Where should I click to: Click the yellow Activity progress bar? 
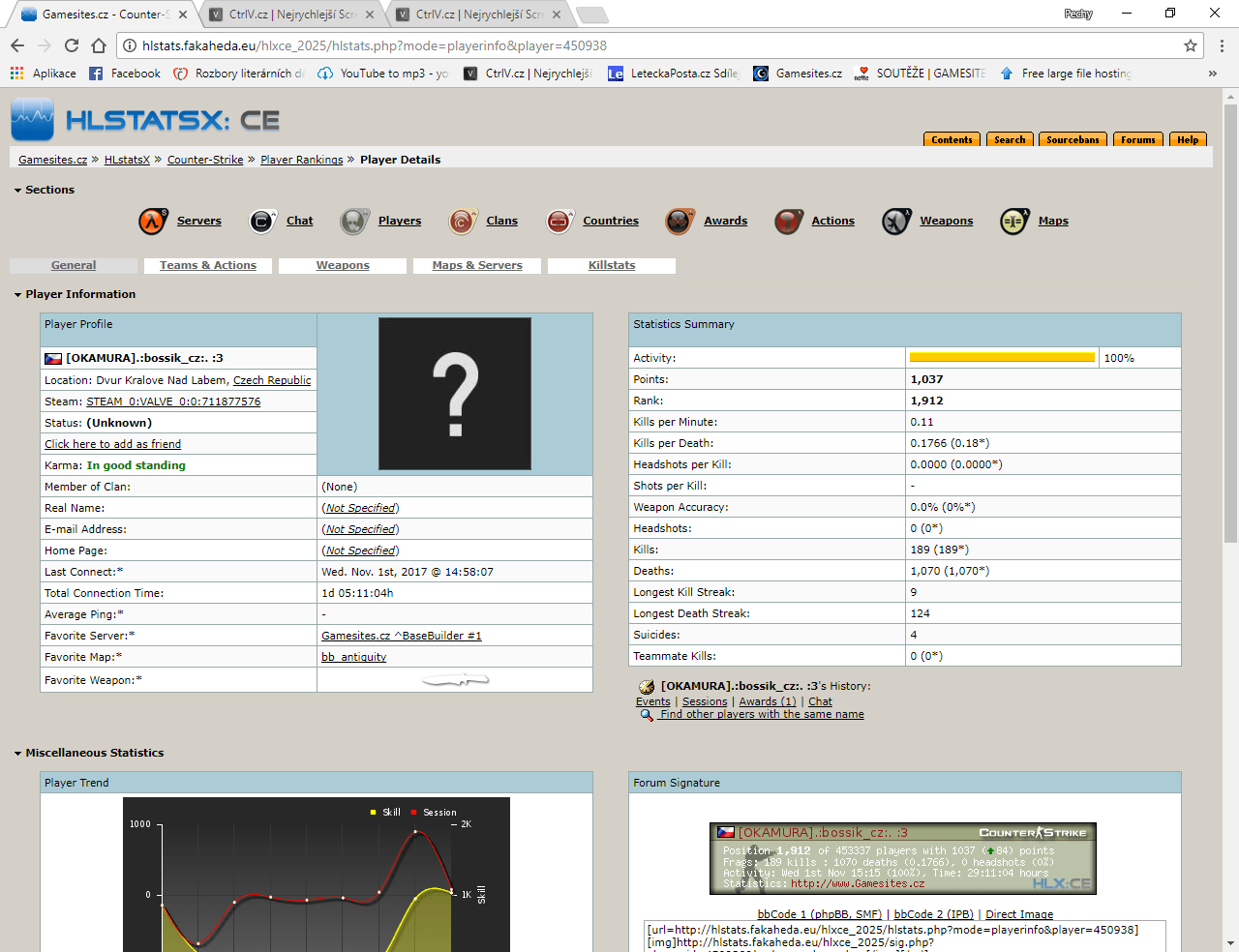pos(1002,357)
